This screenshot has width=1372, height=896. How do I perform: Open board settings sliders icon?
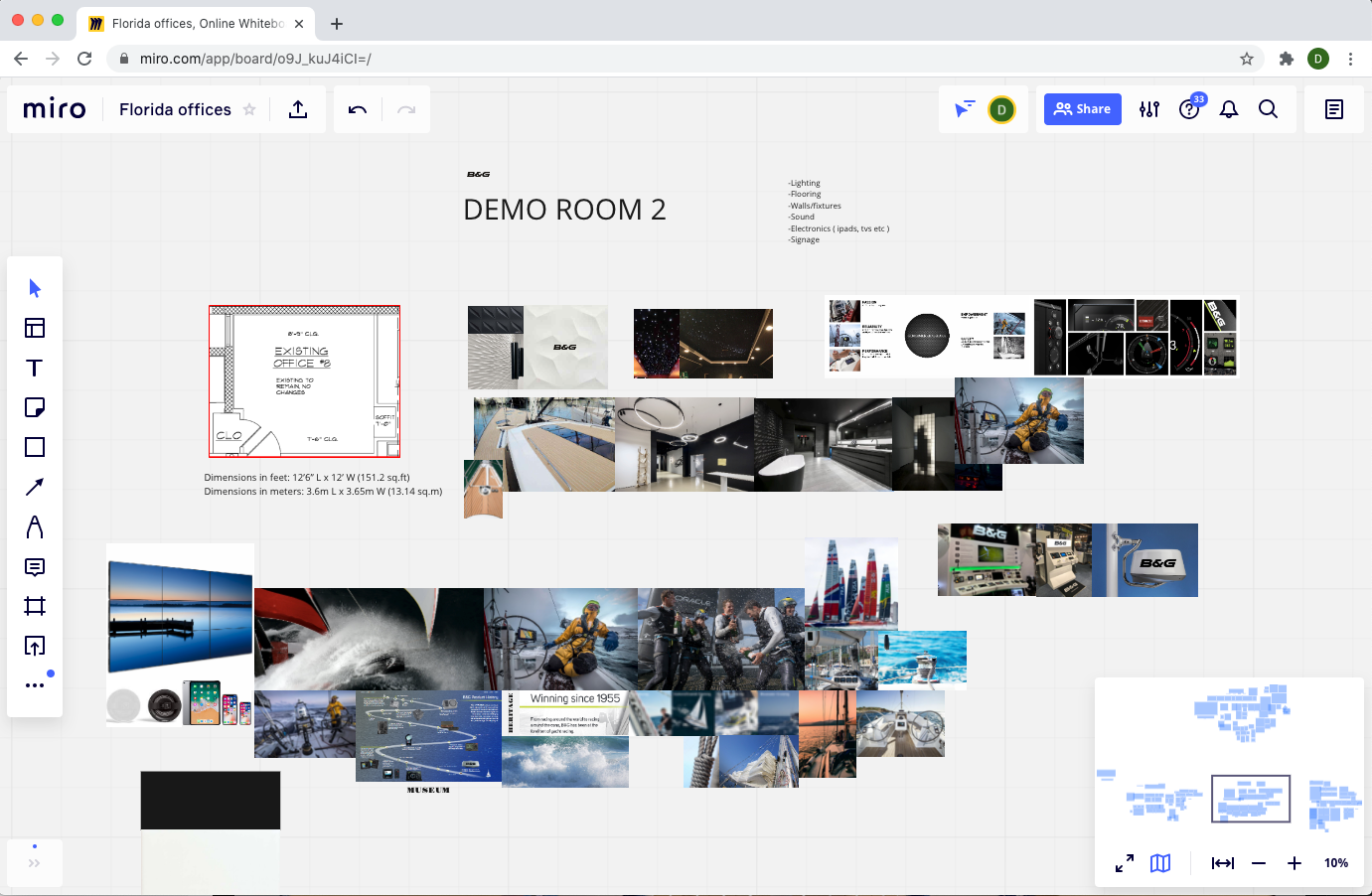(1149, 109)
